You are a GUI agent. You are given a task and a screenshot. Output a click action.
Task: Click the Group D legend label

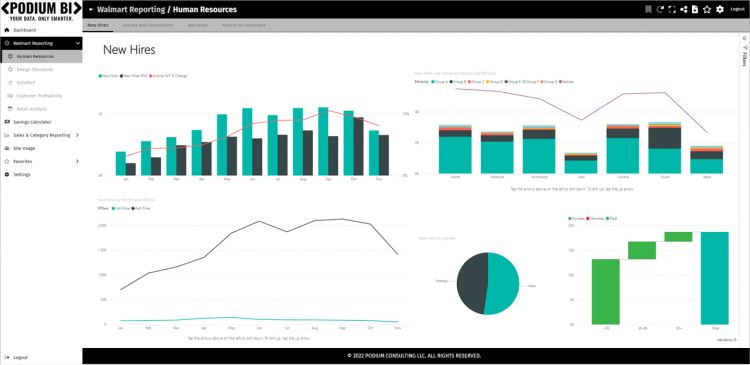[x=496, y=82]
